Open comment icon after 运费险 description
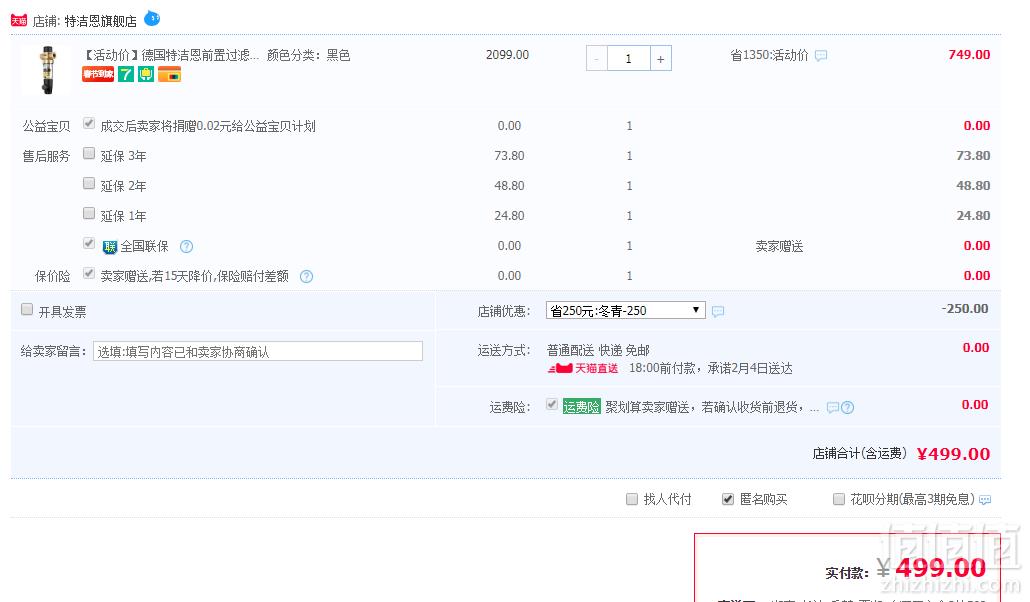1030x602 pixels. [x=832, y=407]
